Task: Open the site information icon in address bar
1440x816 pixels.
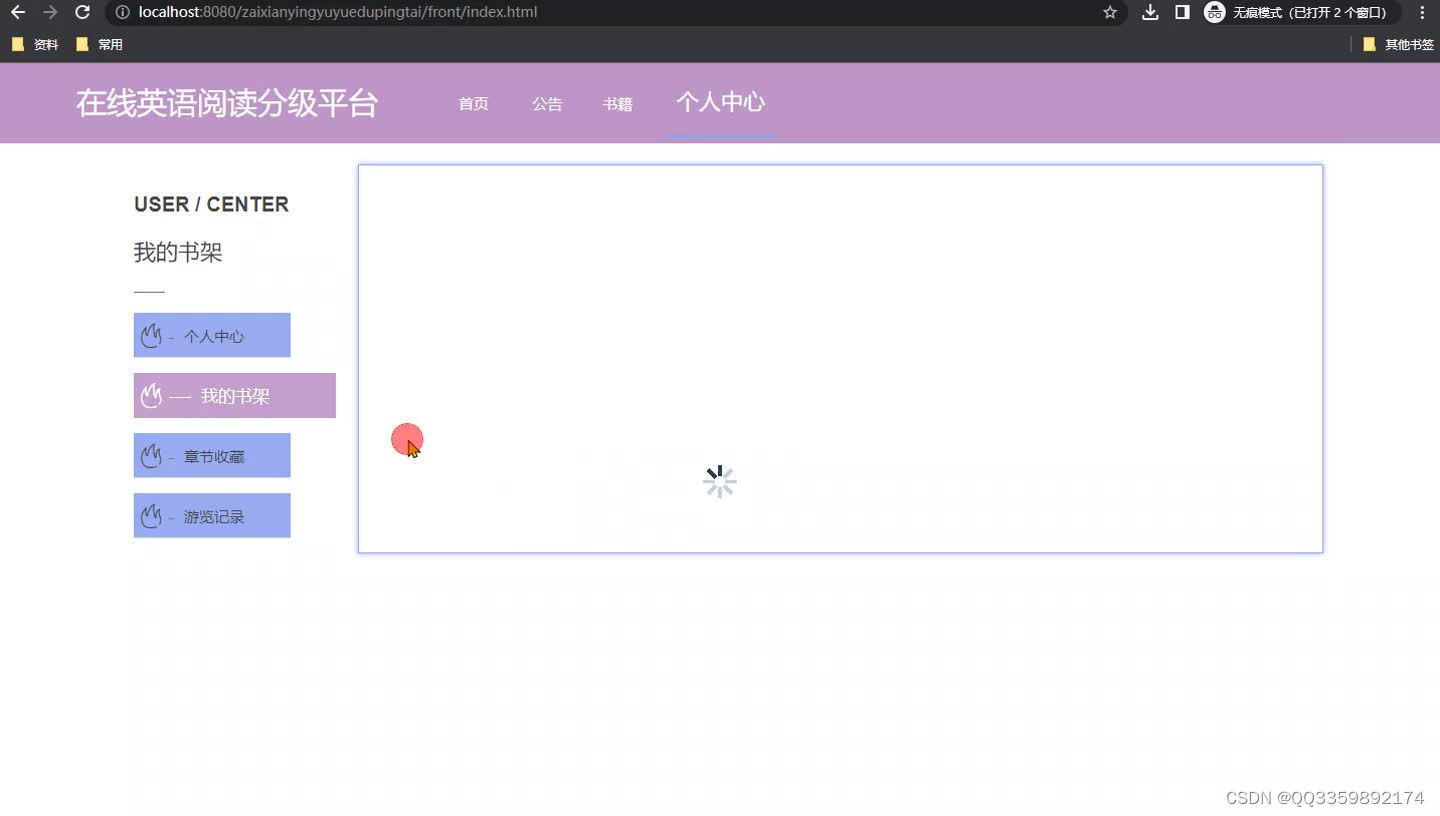Action: point(122,12)
